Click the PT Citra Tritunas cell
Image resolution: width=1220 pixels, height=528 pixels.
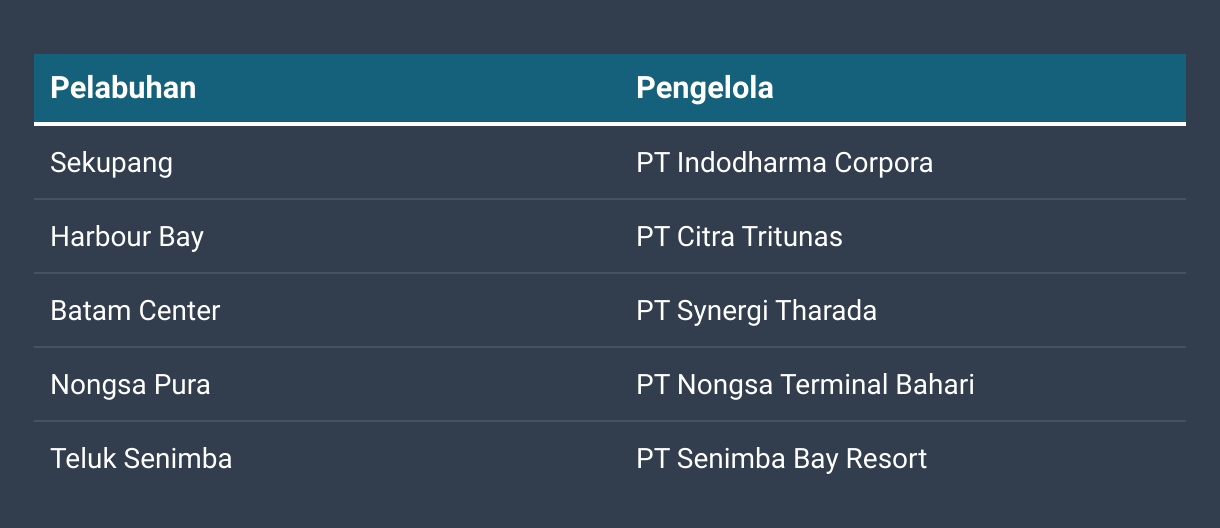(739, 237)
